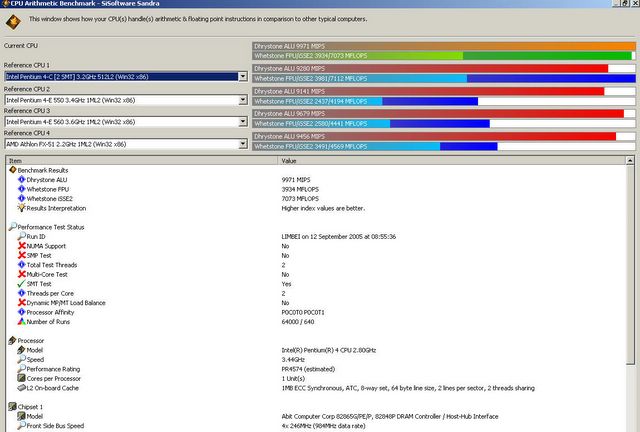
Task: Click the Processor Affinity info icon
Action: pos(22,312)
